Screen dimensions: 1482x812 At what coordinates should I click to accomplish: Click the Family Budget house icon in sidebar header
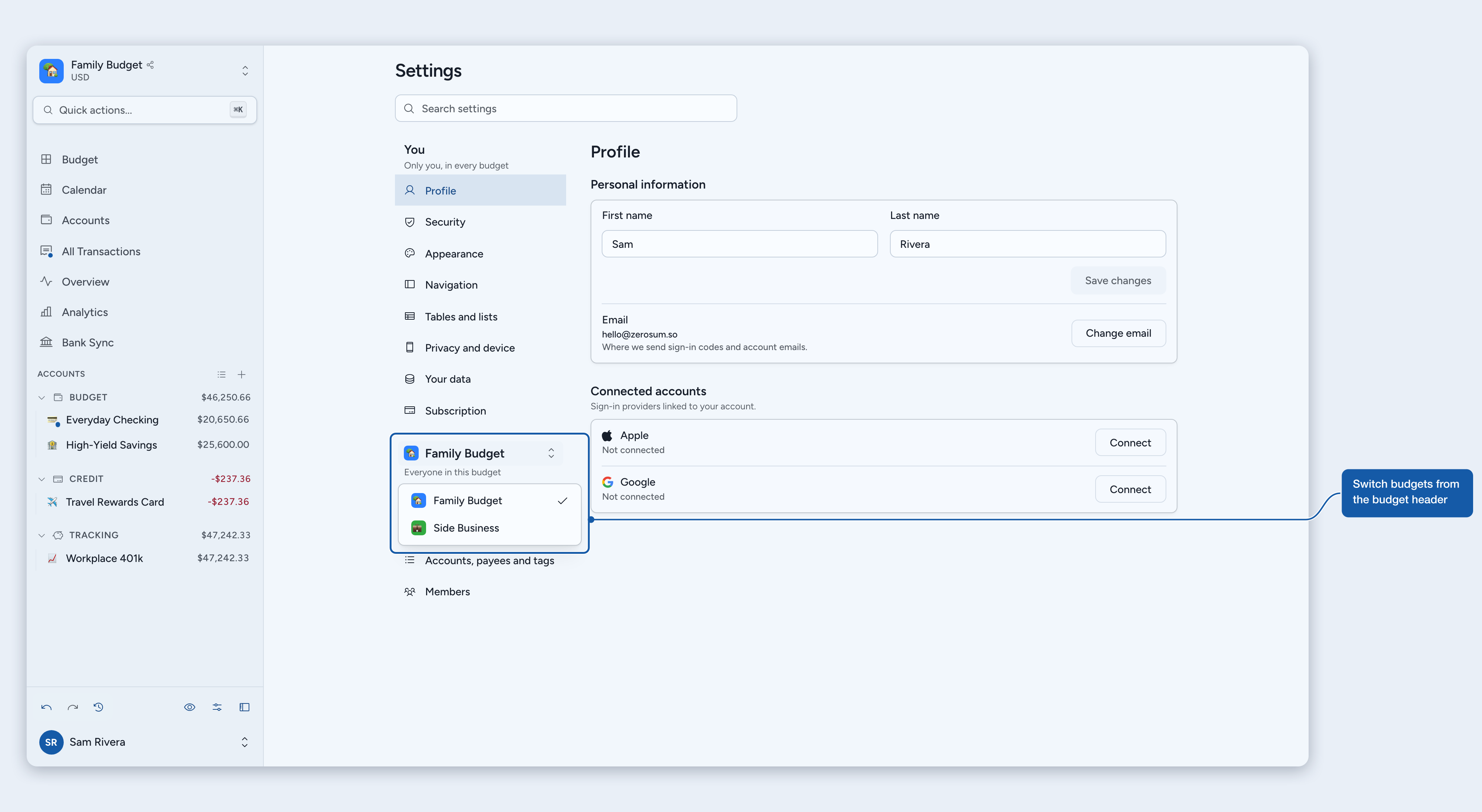point(51,71)
